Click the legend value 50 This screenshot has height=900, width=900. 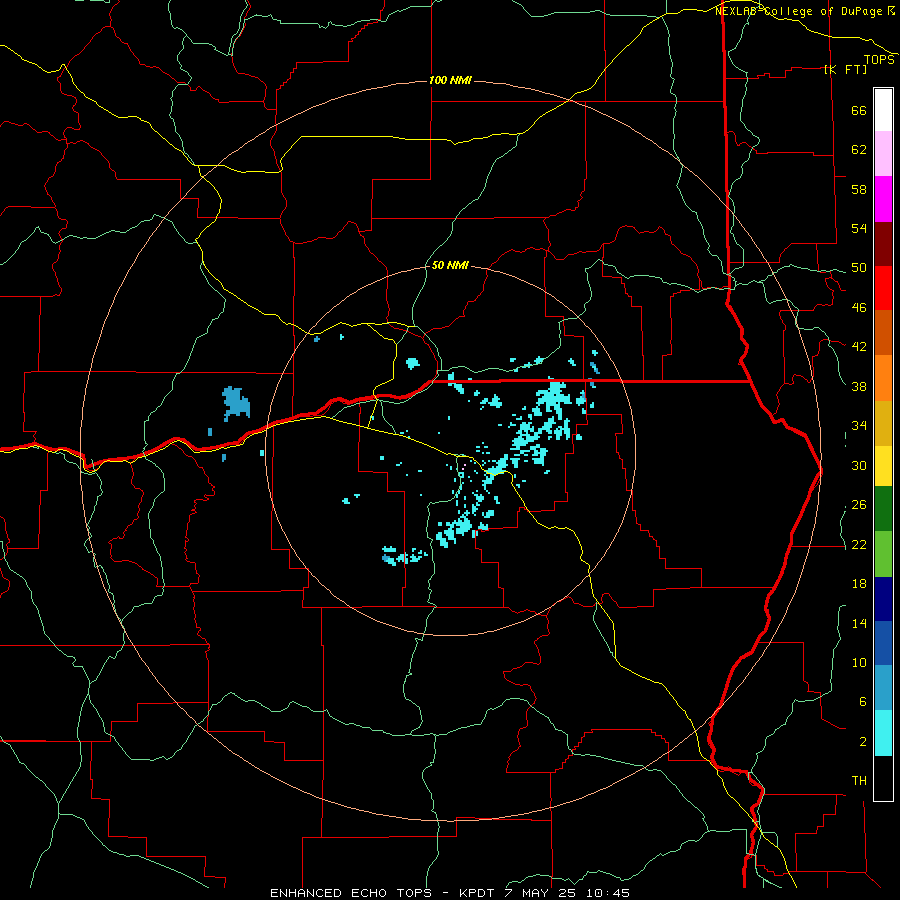[859, 268]
